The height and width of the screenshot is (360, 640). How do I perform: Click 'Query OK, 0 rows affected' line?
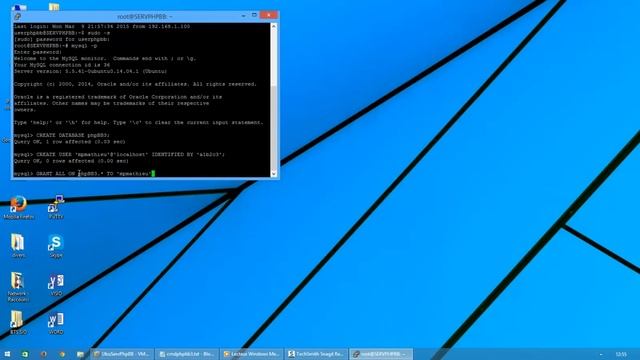point(71,161)
